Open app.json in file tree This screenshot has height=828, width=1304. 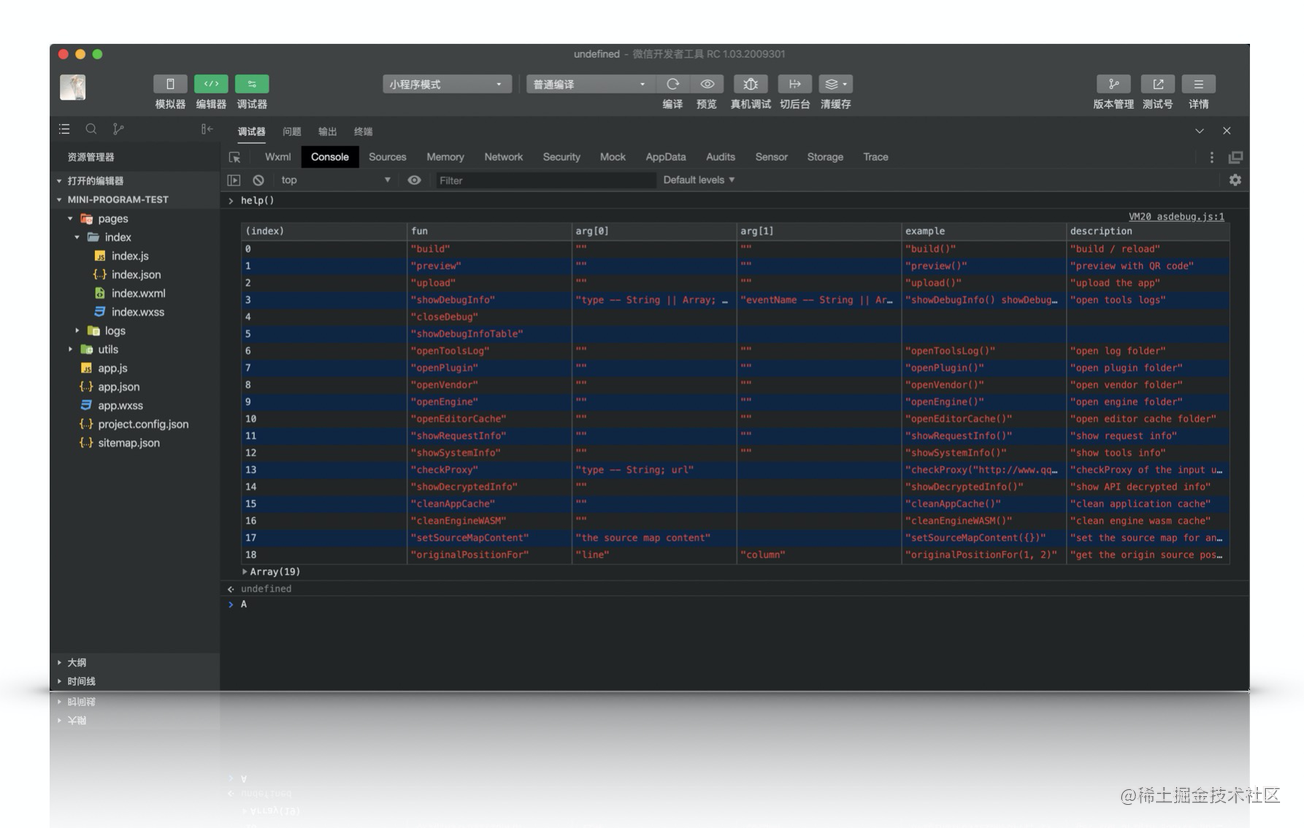(119, 387)
